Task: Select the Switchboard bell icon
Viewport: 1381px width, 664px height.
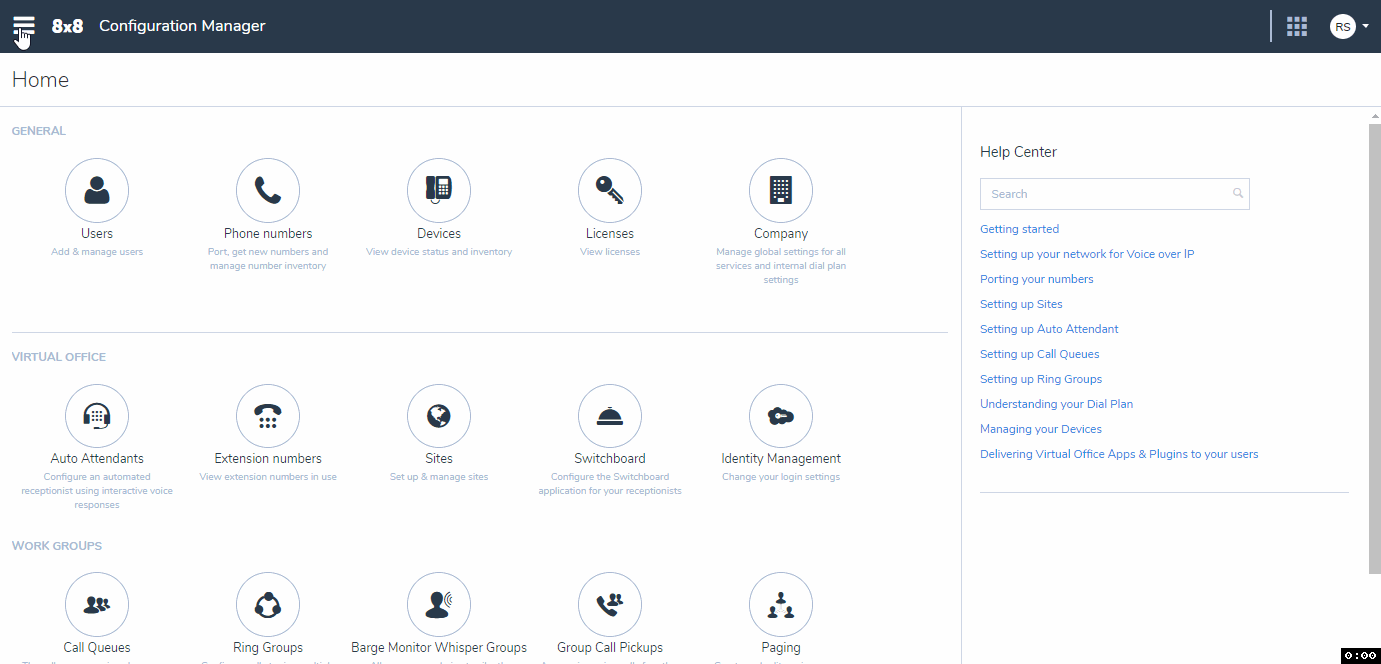Action: [610, 416]
